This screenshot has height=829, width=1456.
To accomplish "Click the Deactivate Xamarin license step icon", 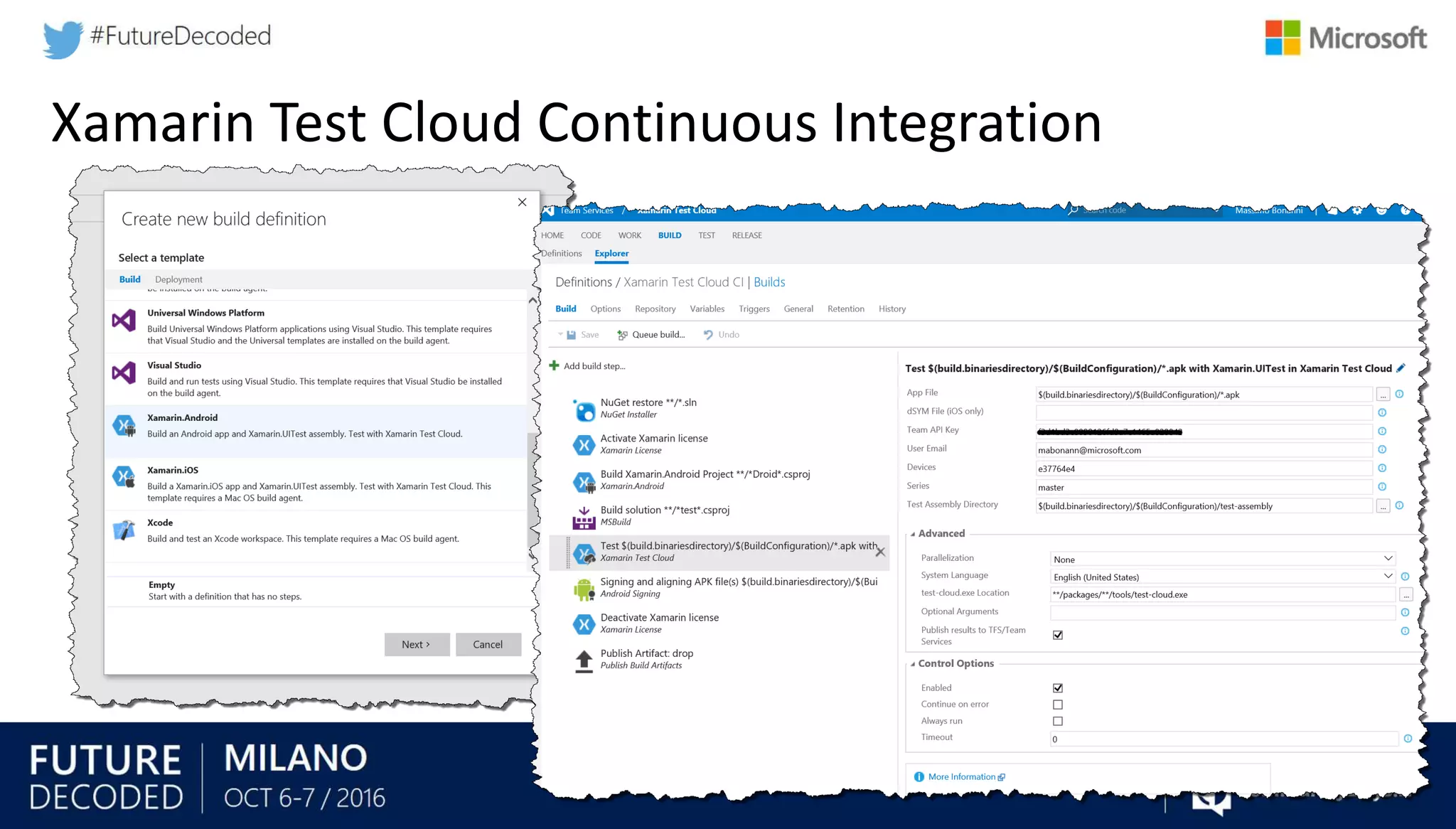I will tap(584, 624).
